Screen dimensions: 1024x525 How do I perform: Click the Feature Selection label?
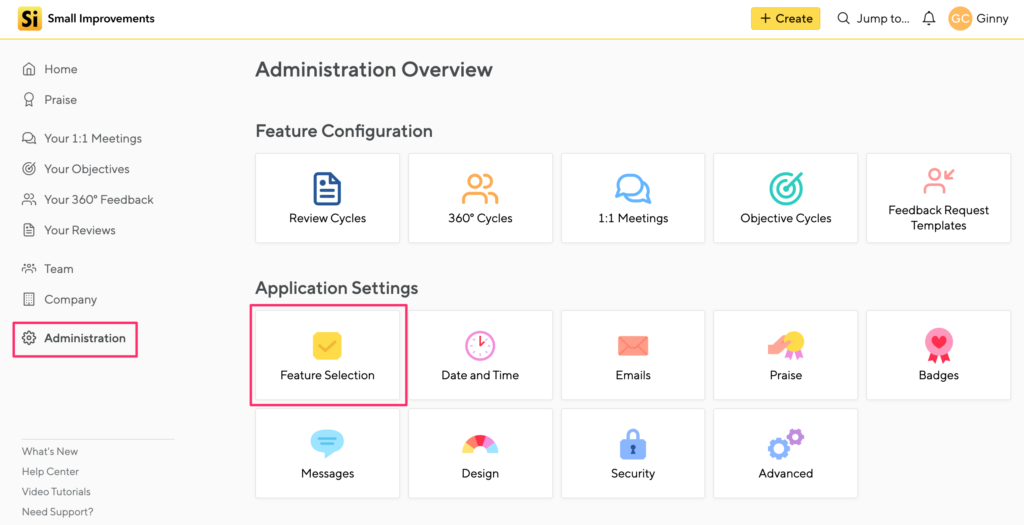pyautogui.click(x=327, y=375)
